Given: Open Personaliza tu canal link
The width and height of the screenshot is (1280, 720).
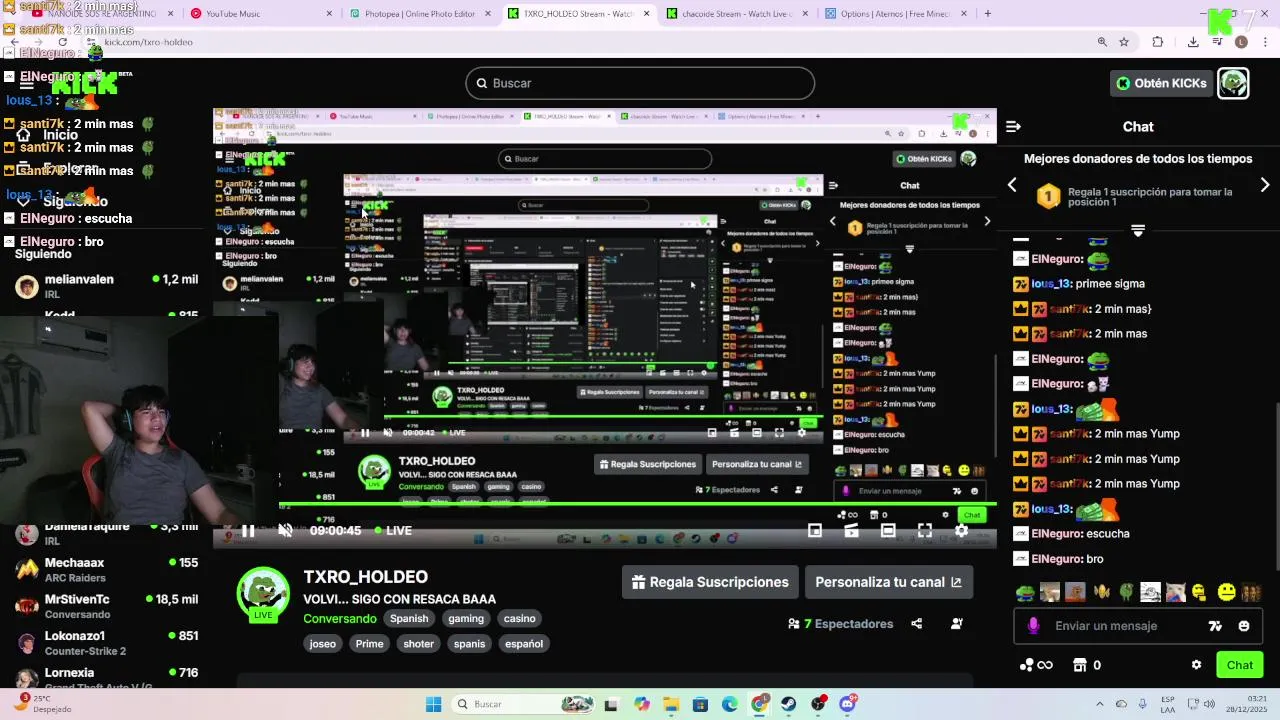Looking at the screenshot, I should tap(888, 582).
